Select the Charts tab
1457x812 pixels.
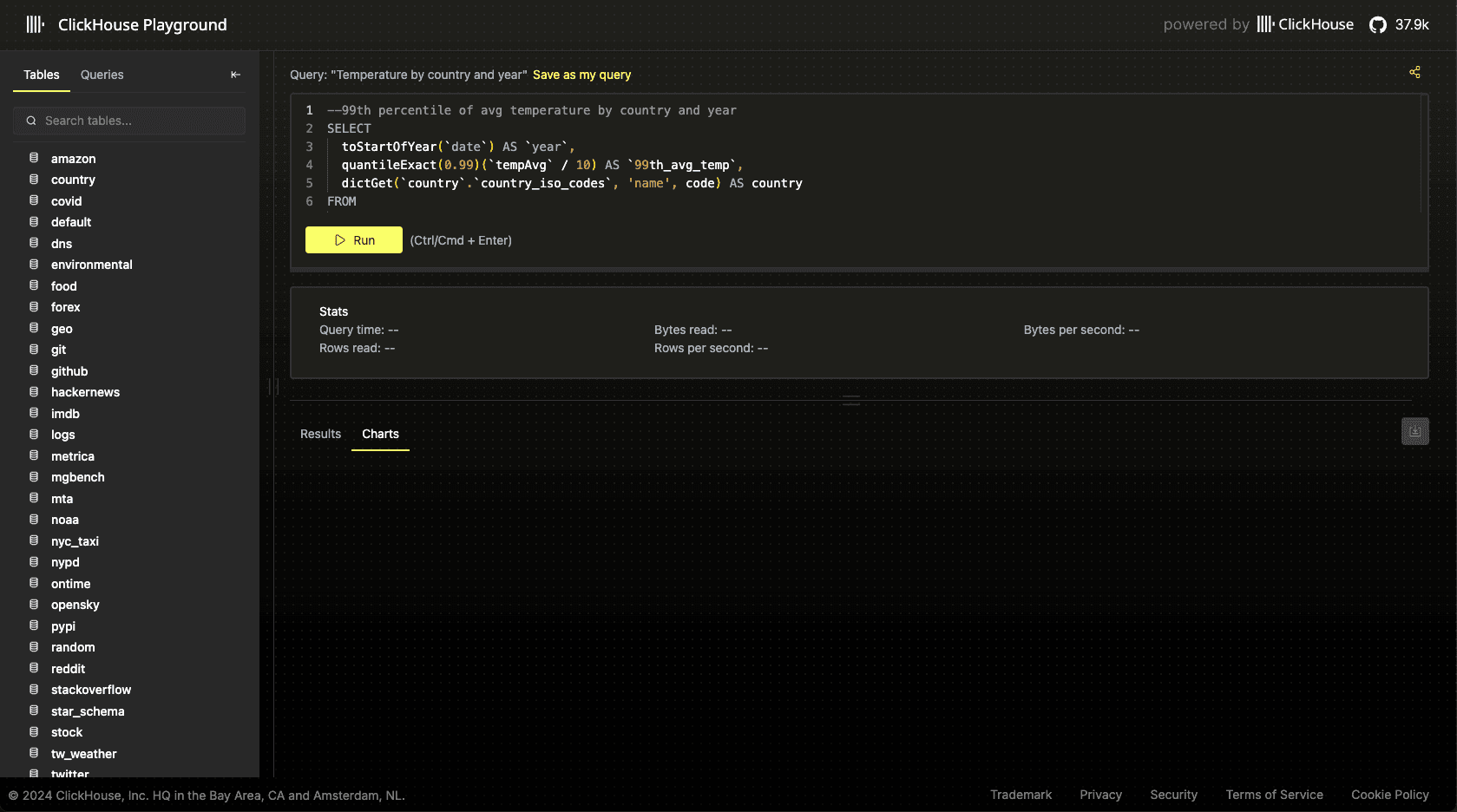coord(380,434)
